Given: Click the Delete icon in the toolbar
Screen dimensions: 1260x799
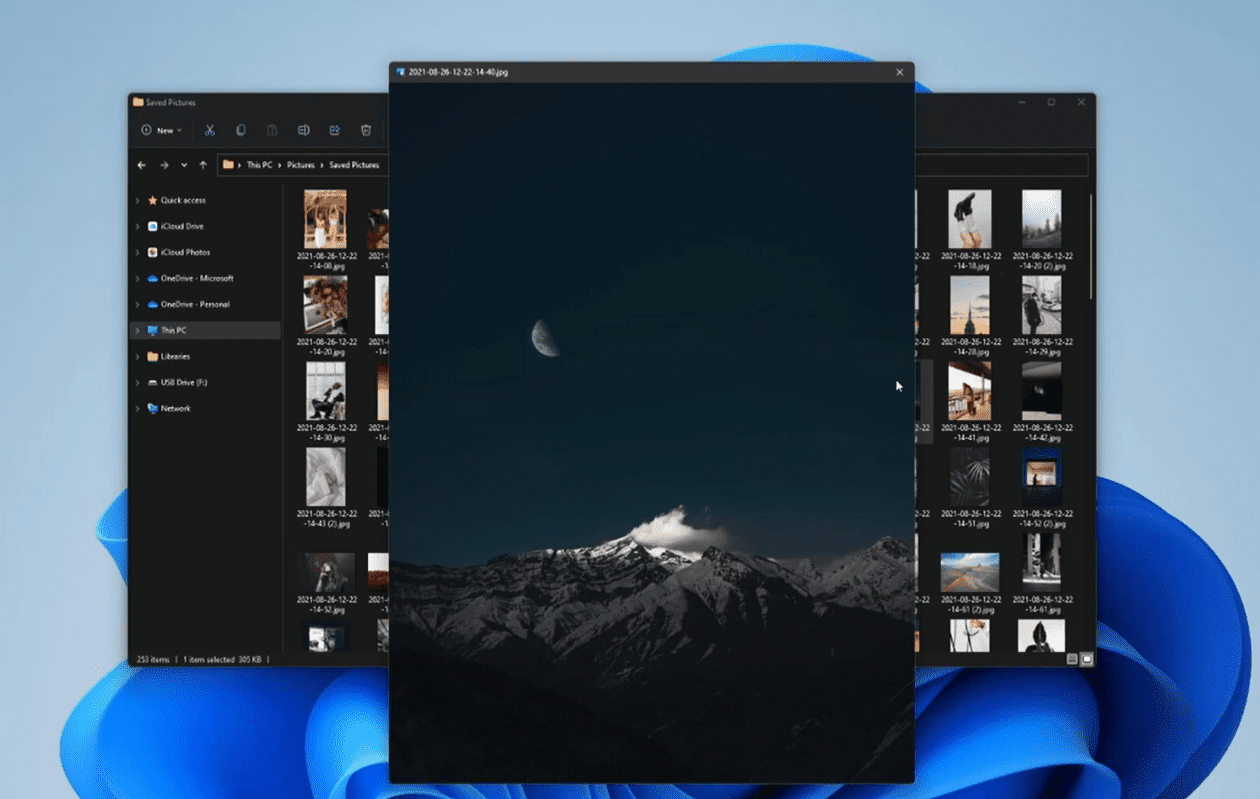Looking at the screenshot, I should tap(365, 130).
